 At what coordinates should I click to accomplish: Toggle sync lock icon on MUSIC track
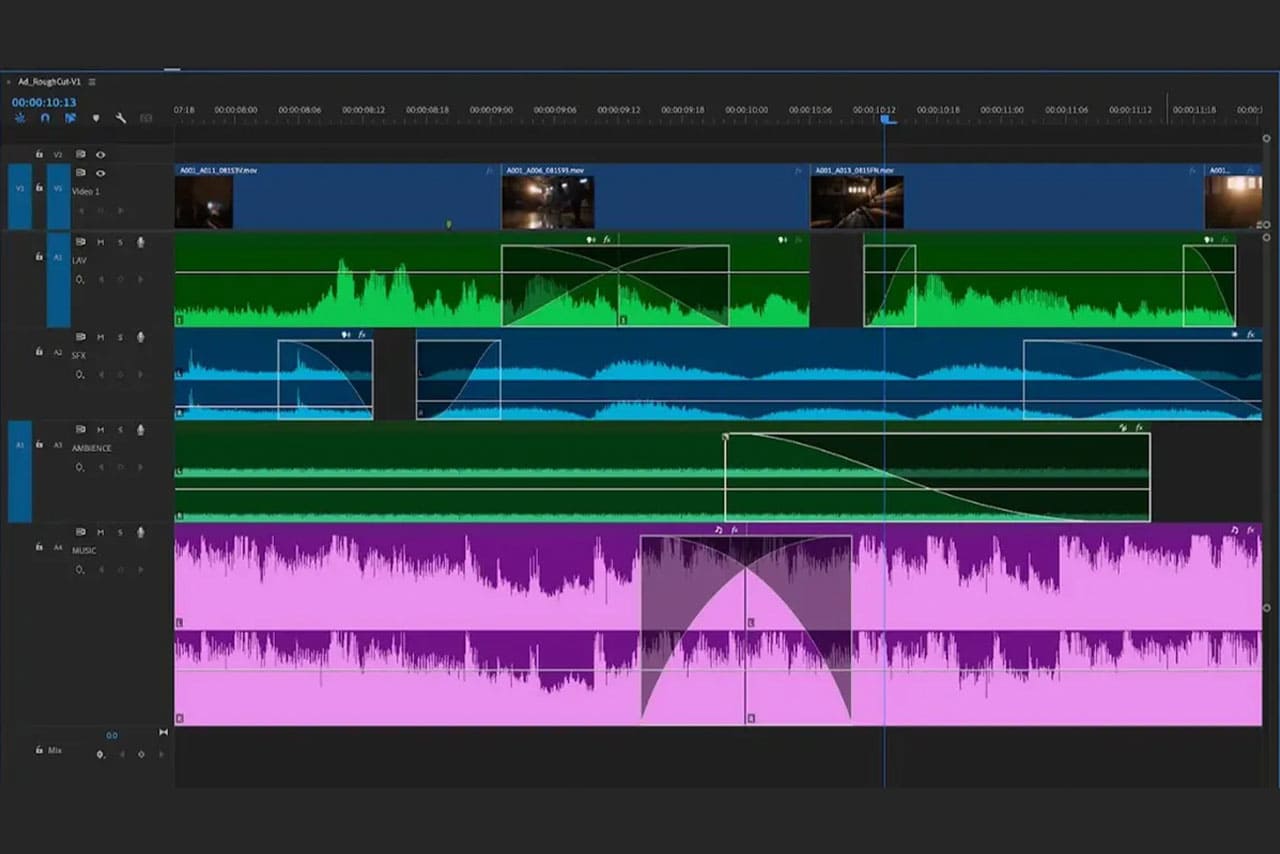tap(81, 532)
